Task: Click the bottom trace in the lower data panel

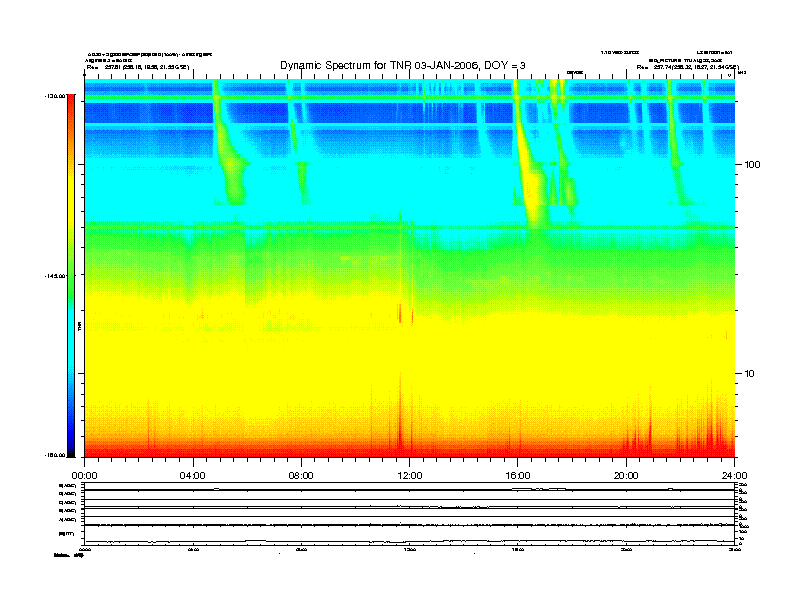Action: (410, 541)
